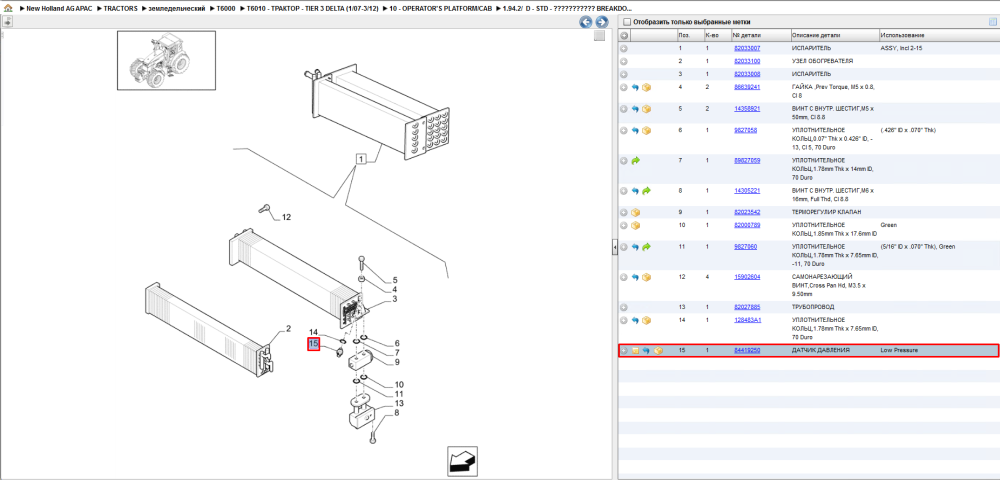The image size is (1000, 480).
Task: Click green arrow icon for part 14305221
Action: (646, 191)
